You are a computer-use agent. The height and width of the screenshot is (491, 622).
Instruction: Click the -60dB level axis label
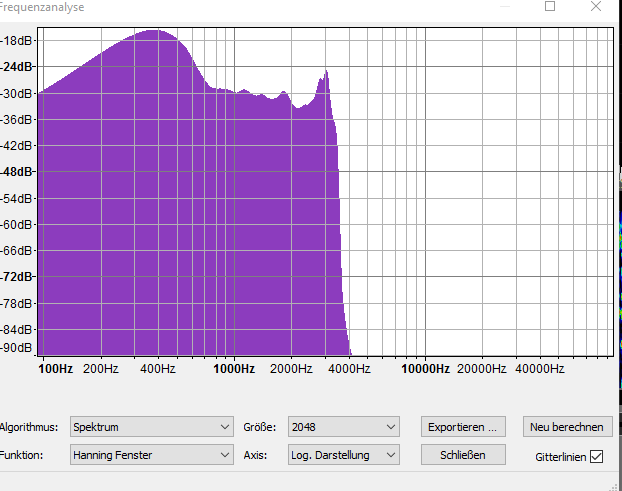coord(17,224)
